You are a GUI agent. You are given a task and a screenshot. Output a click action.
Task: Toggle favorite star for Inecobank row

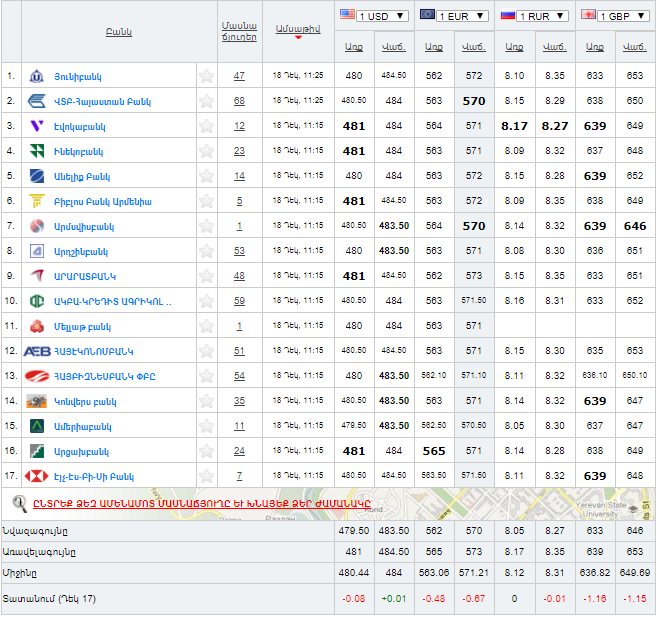[x=206, y=151]
